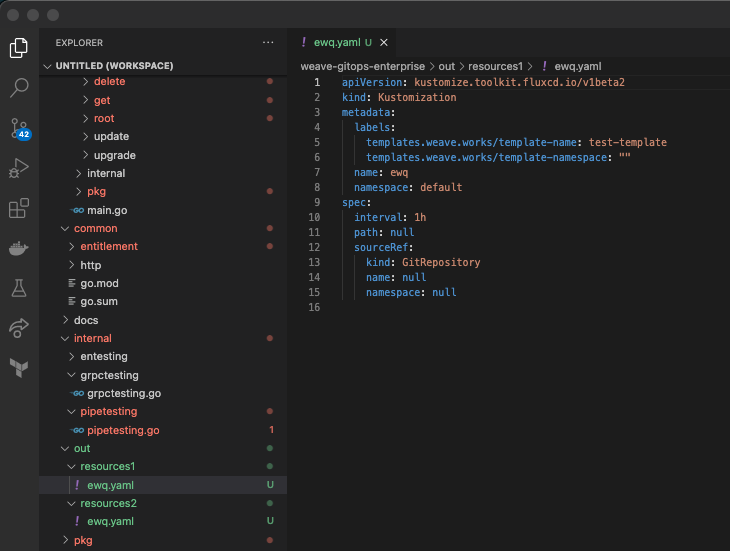Expand the update folder
The width and height of the screenshot is (730, 551).
click(163, 136)
